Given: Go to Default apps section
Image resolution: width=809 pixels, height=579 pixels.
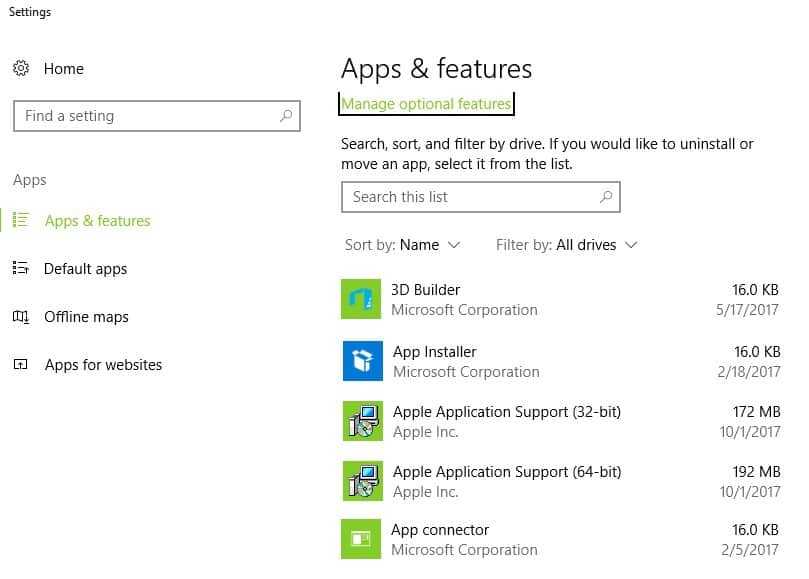Looking at the screenshot, I should pos(86,269).
